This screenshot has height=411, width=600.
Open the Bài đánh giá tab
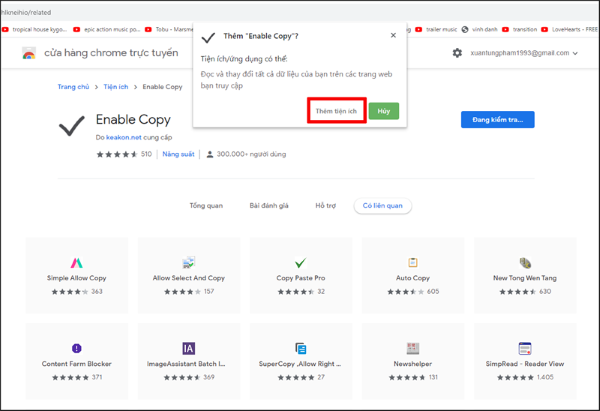tap(268, 206)
